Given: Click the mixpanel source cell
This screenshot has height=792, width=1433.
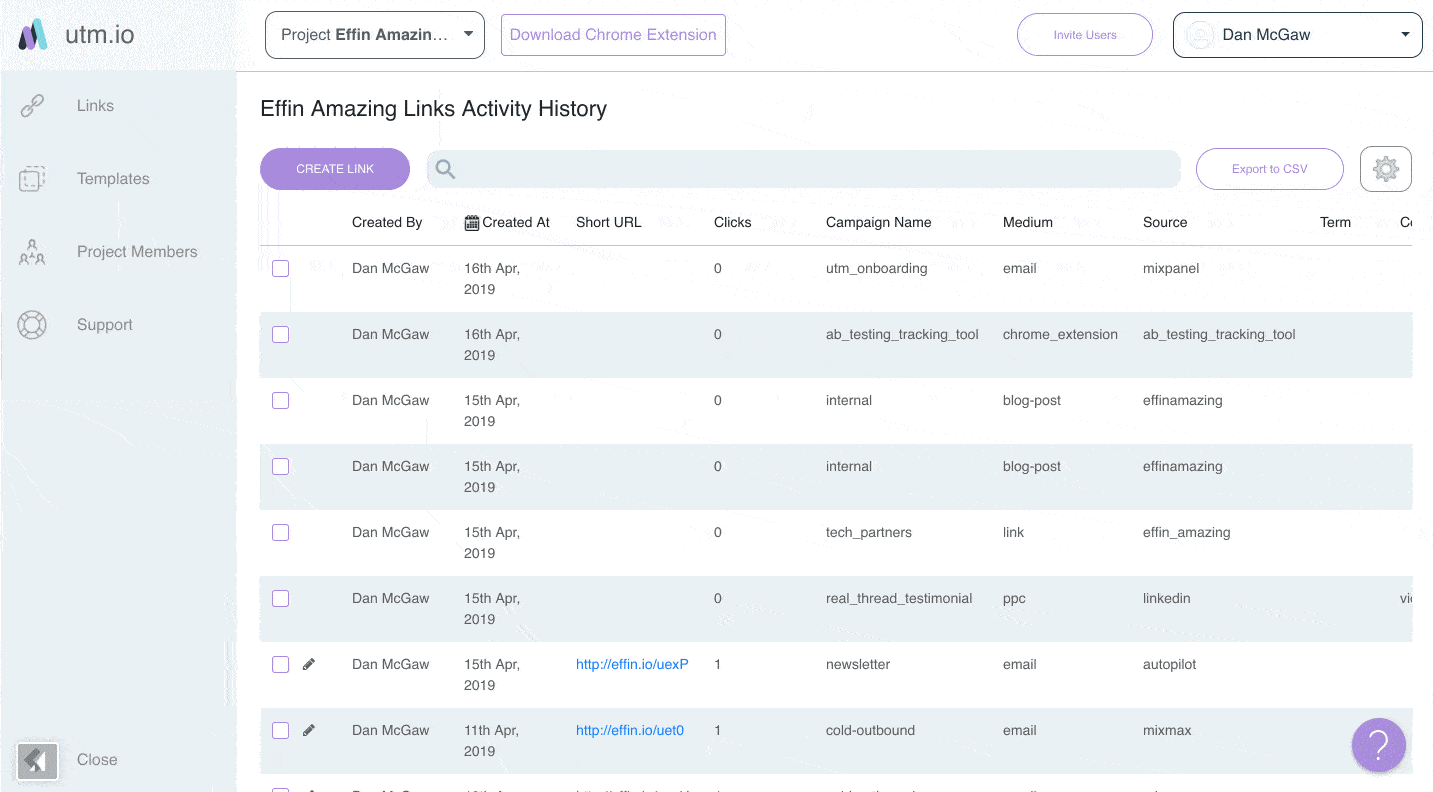Looking at the screenshot, I should point(1172,268).
